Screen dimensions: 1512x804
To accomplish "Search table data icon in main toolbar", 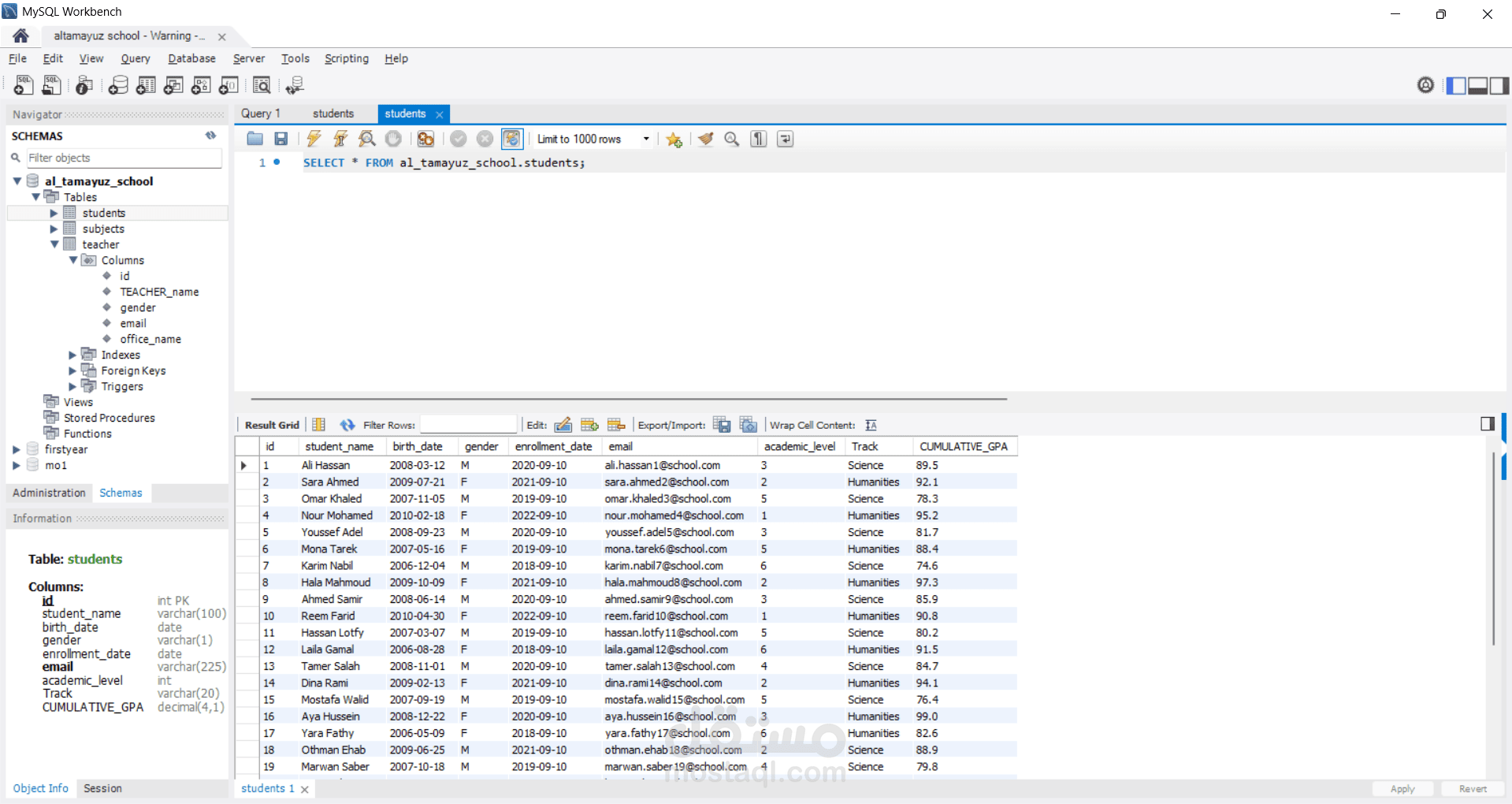I will [262, 85].
